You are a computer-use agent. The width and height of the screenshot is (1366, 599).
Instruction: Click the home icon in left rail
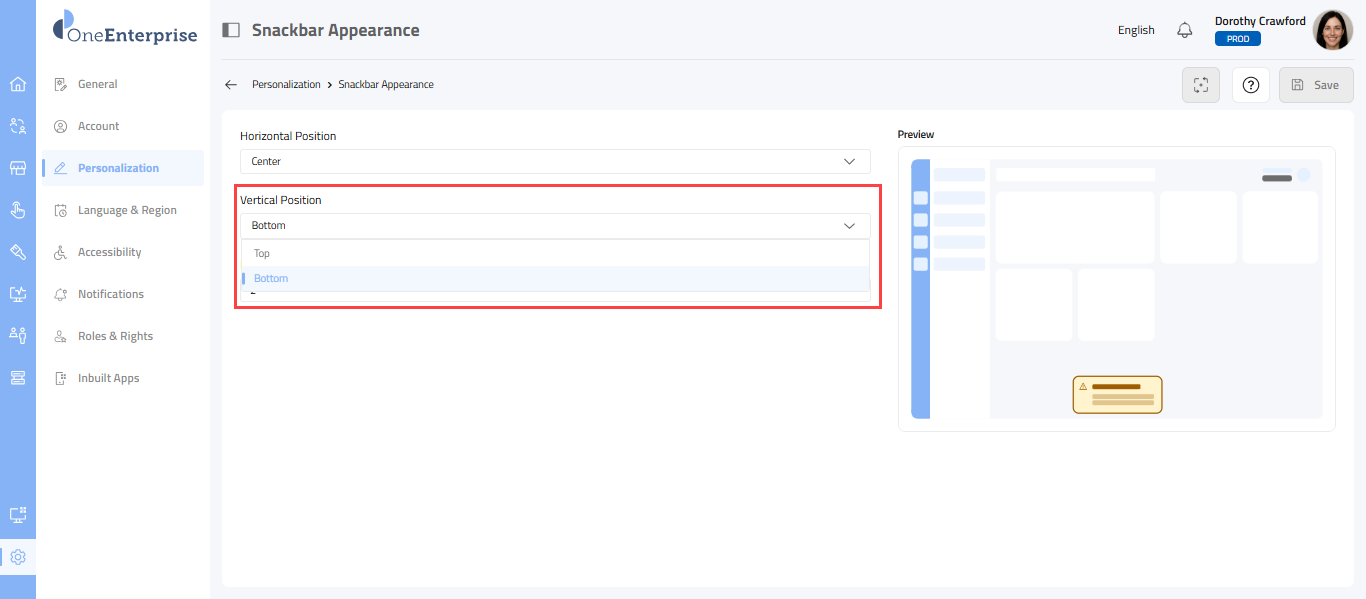click(17, 84)
